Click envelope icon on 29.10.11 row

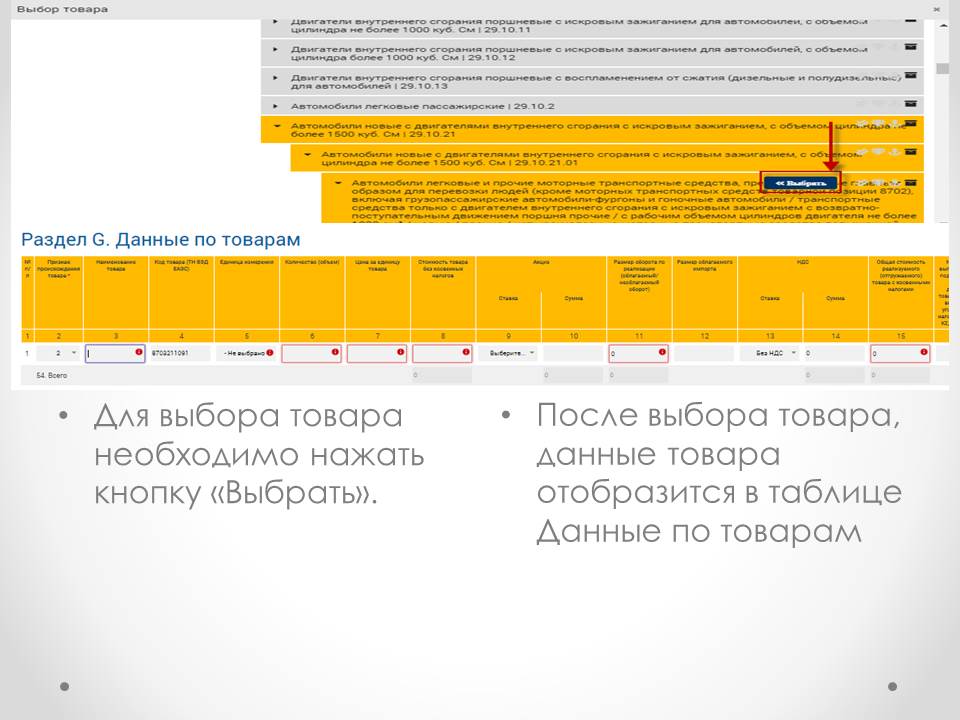[x=910, y=20]
